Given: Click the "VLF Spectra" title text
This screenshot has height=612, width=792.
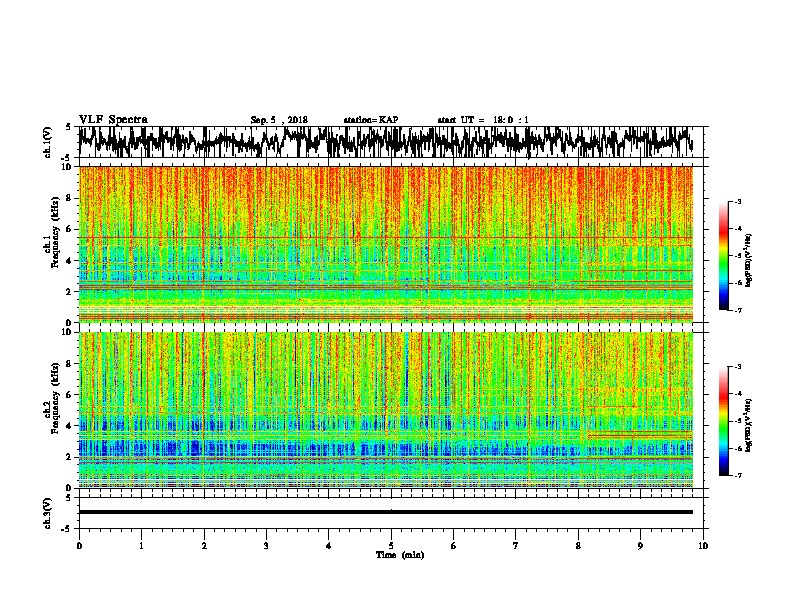Looking at the screenshot, I should (x=113, y=120).
